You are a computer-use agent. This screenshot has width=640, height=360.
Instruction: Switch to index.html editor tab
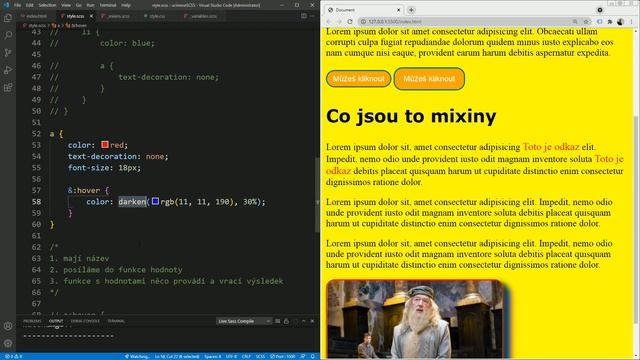pyautogui.click(x=36, y=16)
